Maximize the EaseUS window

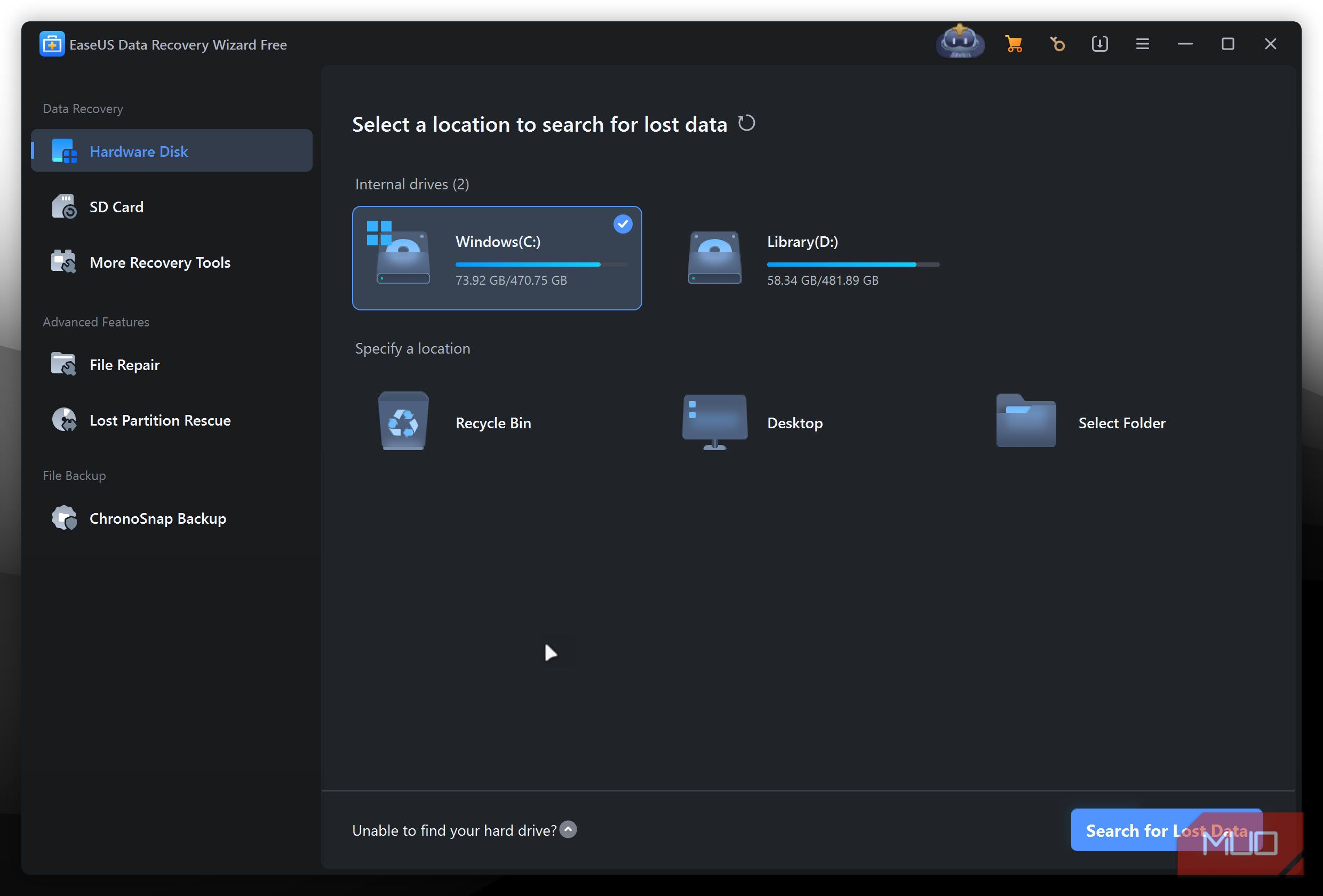pos(1228,44)
